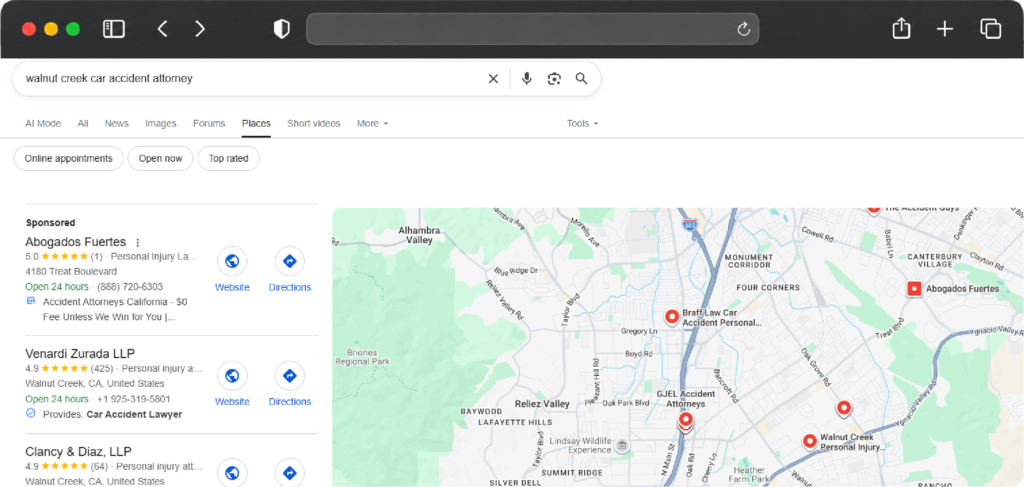Go back with the browser back arrow
The height and width of the screenshot is (487, 1024).
click(163, 29)
